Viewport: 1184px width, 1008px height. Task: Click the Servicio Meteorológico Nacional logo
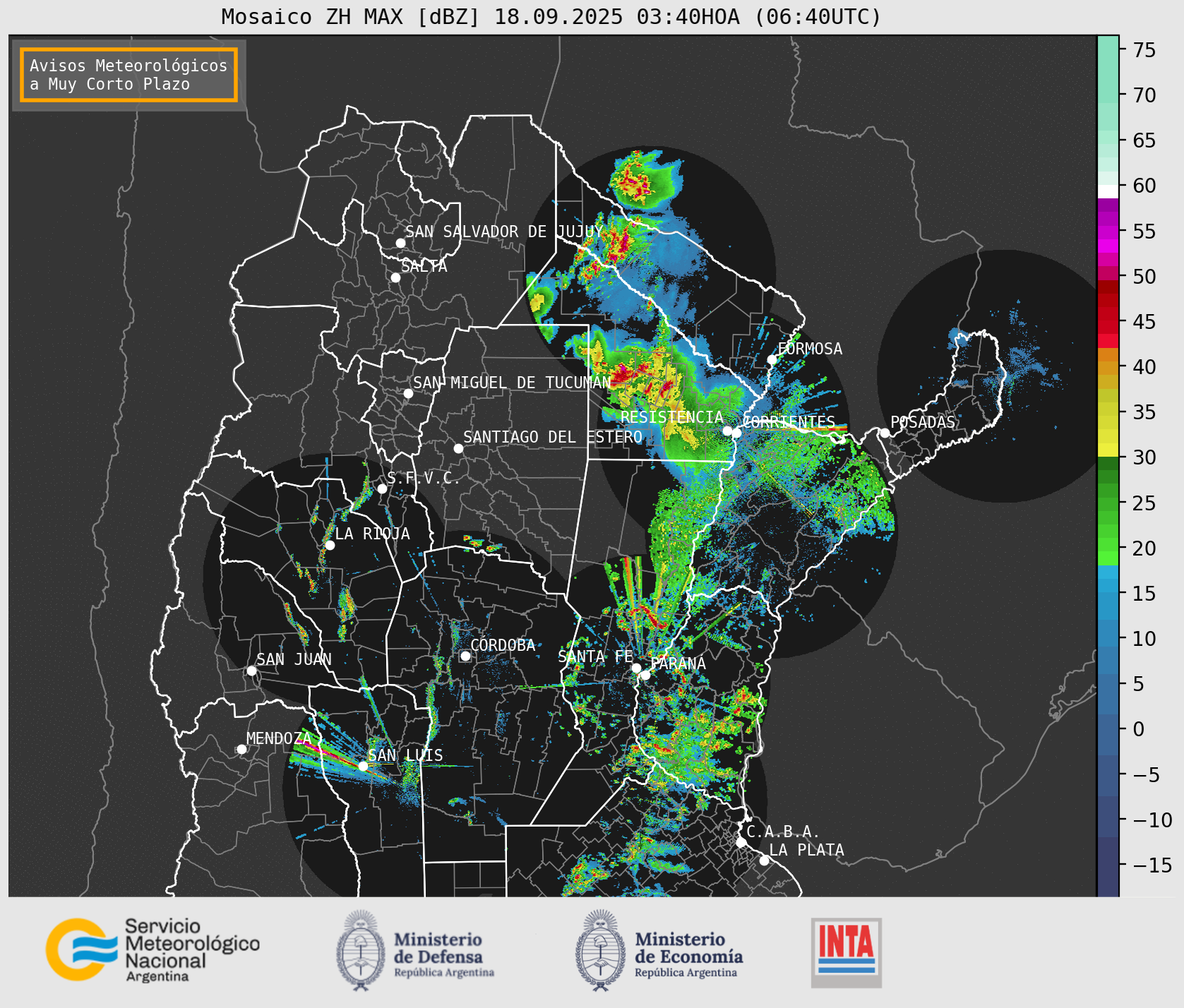point(153,949)
